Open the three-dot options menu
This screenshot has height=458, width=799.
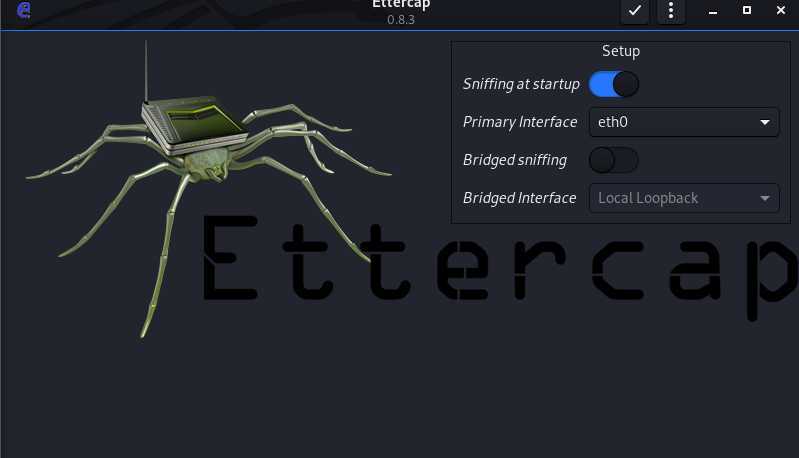671,10
